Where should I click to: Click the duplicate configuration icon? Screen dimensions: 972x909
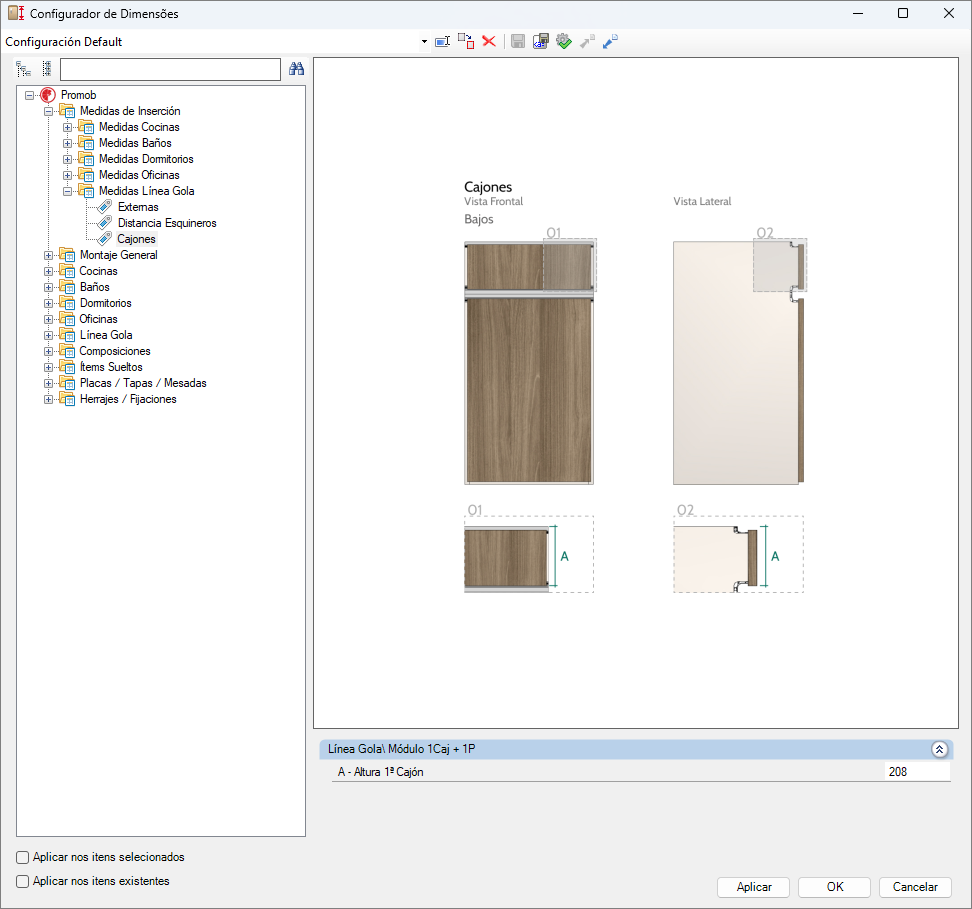tap(466, 42)
